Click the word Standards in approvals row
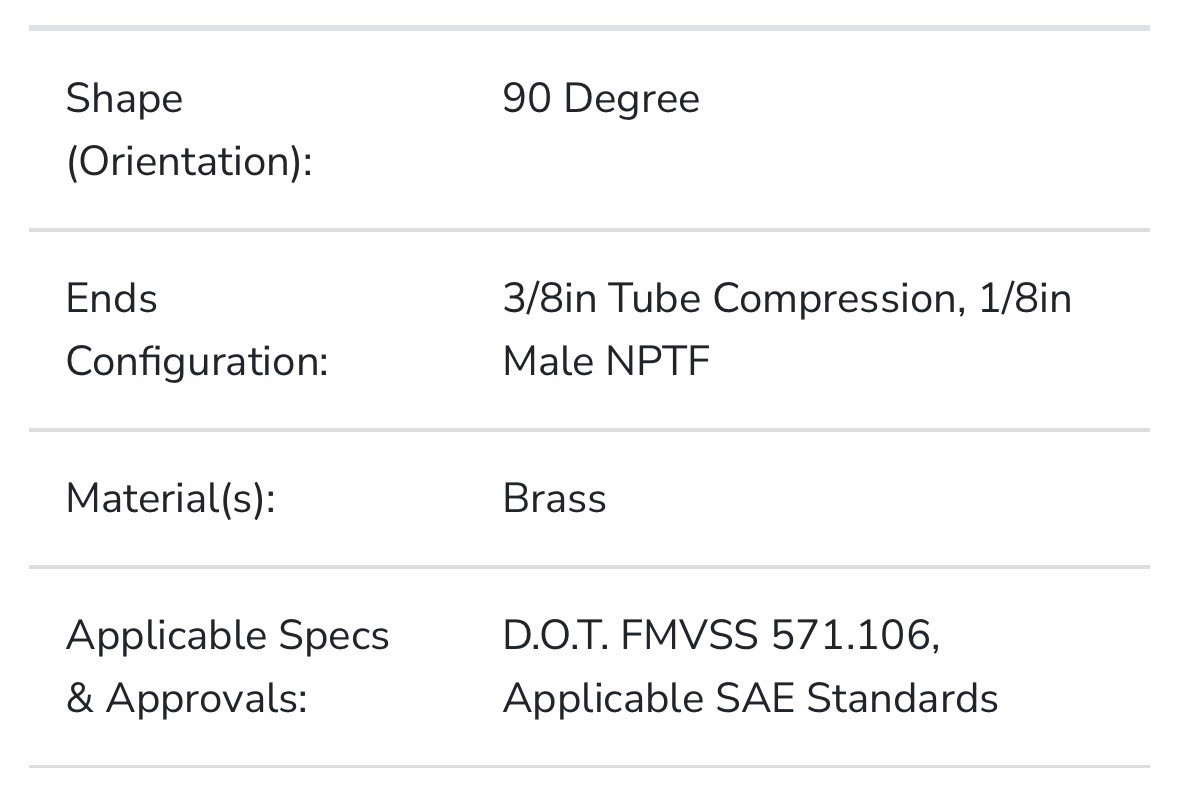Image resolution: width=1179 pixels, height=794 pixels. (902, 699)
